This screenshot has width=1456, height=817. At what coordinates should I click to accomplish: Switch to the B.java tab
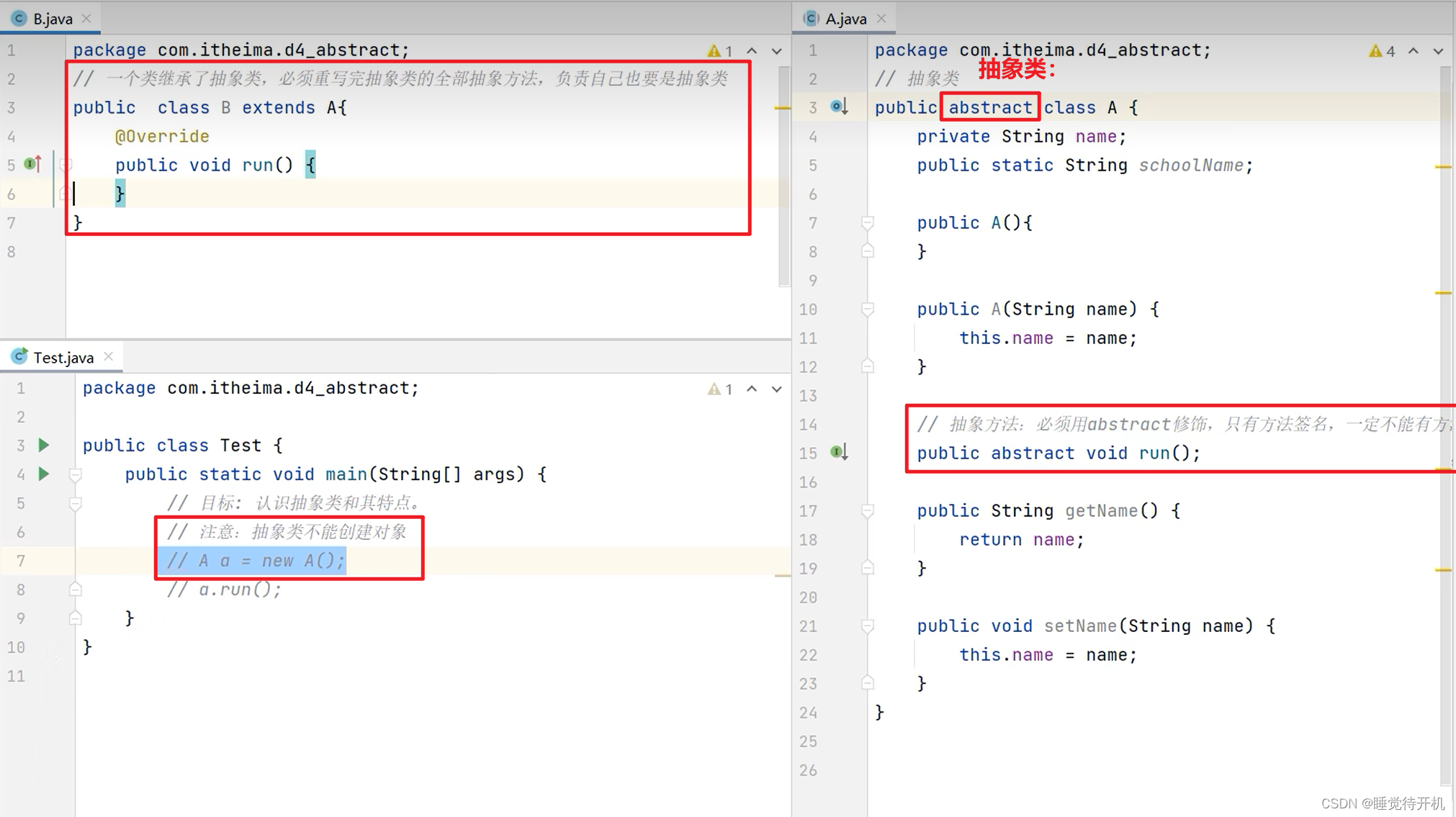(50, 19)
